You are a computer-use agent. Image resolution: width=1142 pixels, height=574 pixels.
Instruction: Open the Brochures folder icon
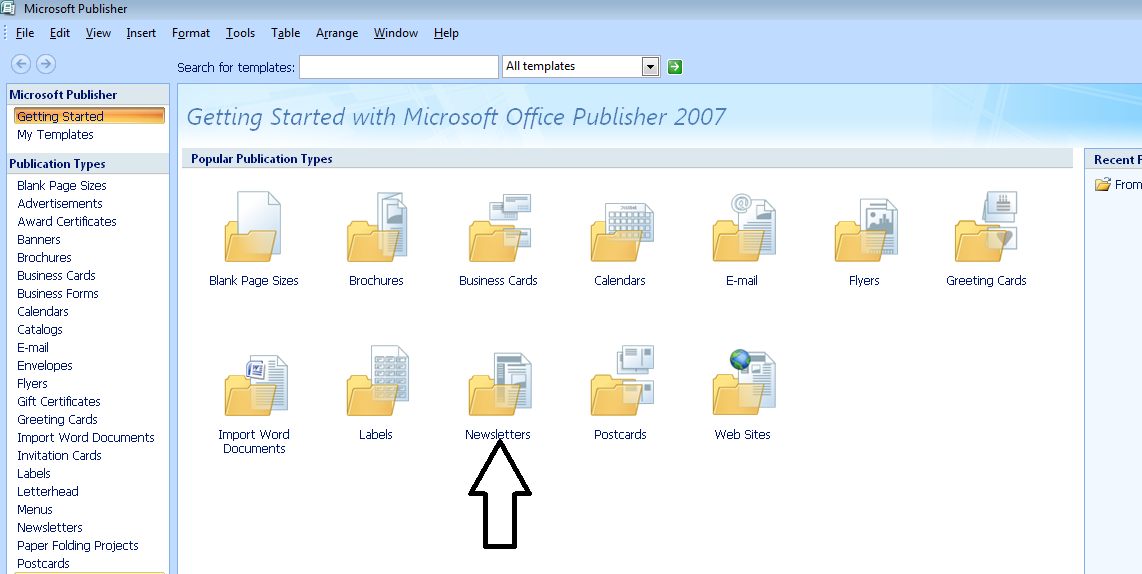377,227
